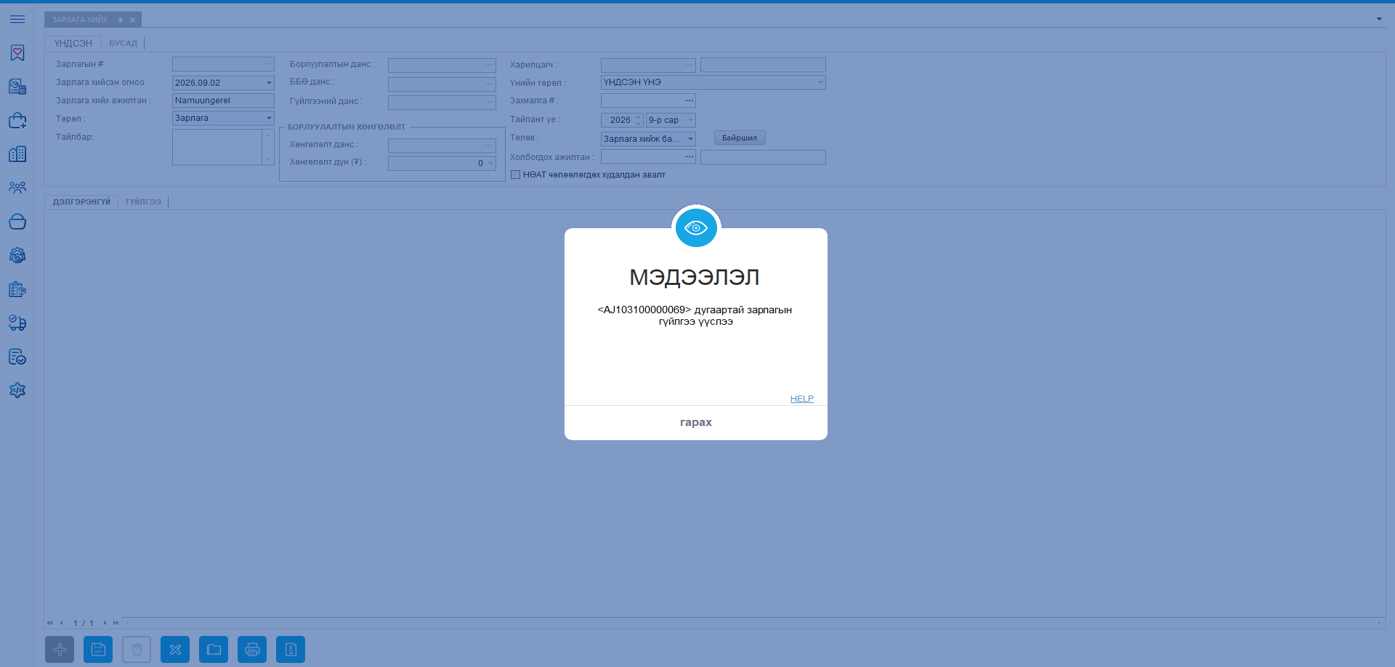Click the printer icon in the bottom toolbar
Screen dimensions: 1395x667
[x=252, y=650]
